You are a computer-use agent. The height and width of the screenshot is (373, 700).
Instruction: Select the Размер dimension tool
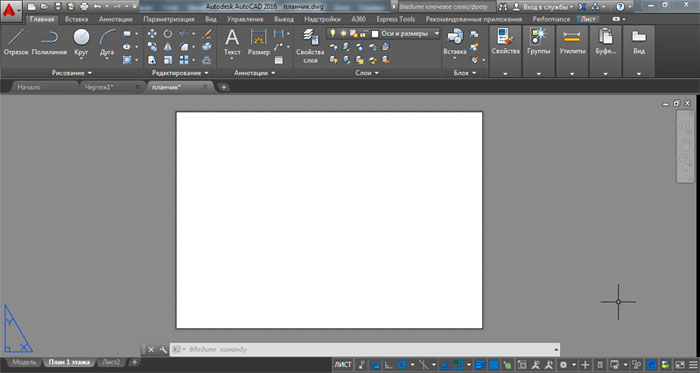[258, 42]
